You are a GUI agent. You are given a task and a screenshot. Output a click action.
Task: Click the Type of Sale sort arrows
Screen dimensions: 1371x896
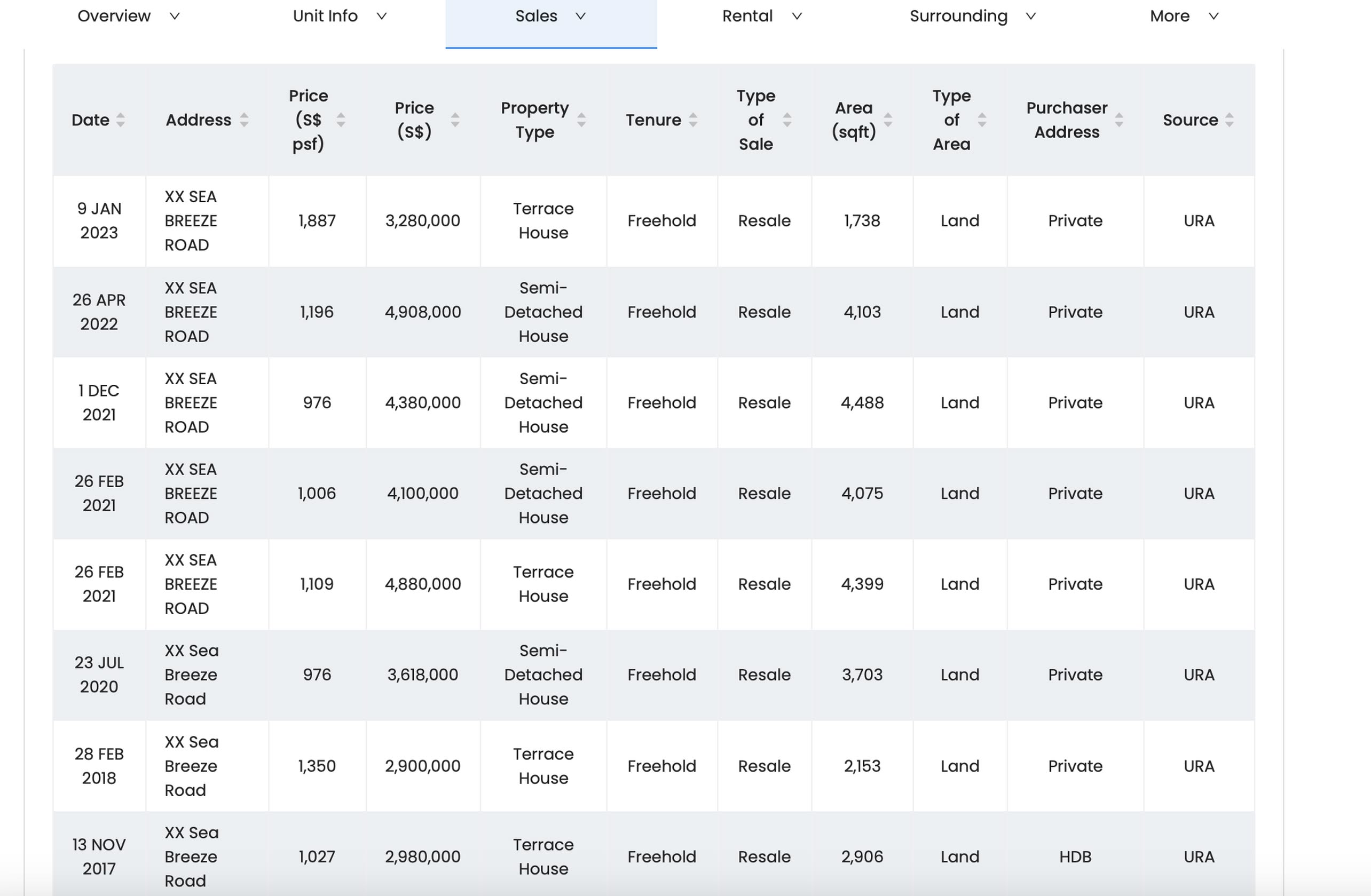787,120
